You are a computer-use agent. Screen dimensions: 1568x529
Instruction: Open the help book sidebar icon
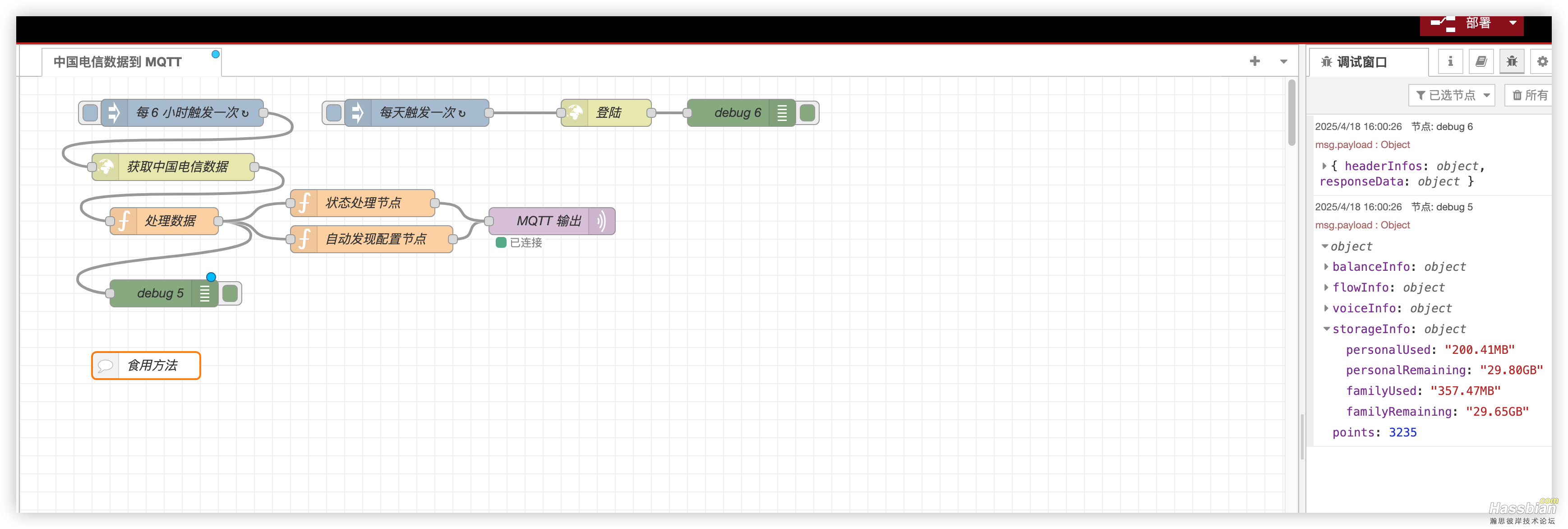click(1480, 61)
